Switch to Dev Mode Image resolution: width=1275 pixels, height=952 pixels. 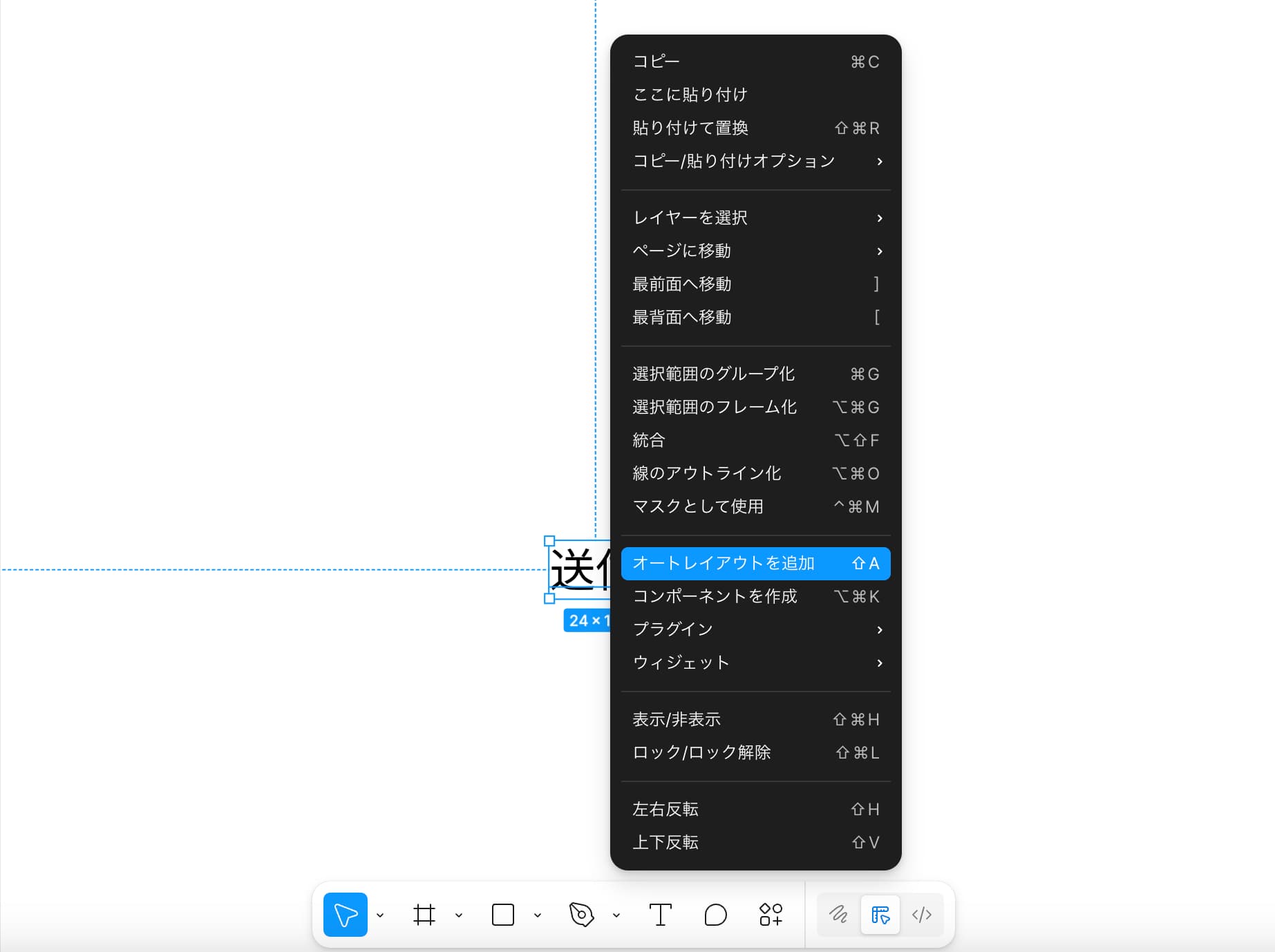point(922,915)
